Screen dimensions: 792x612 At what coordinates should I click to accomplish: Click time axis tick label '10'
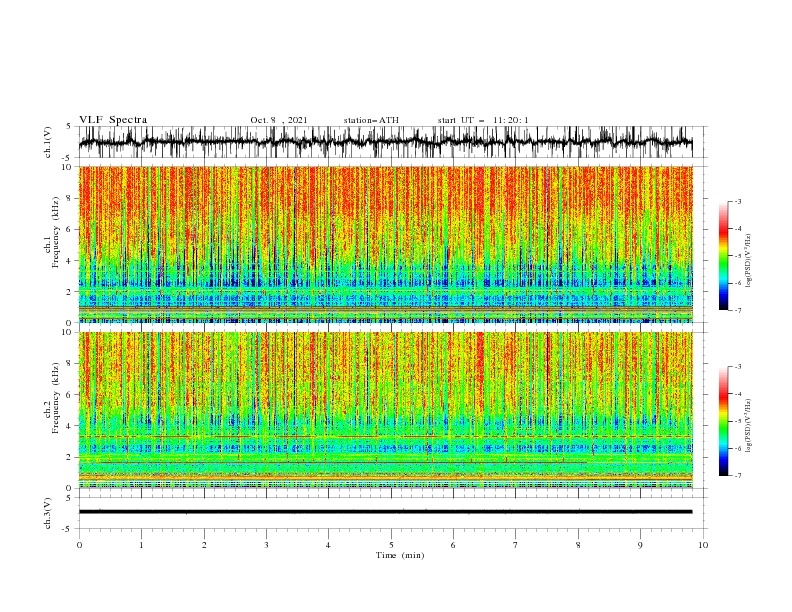[x=703, y=545]
